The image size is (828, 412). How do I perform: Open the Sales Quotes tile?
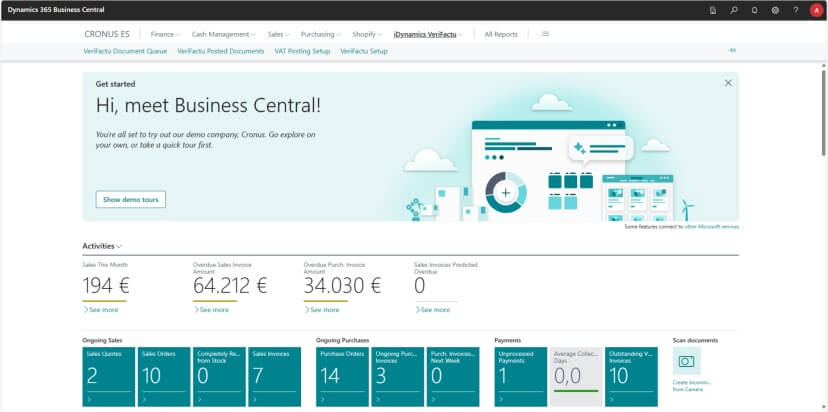coord(108,377)
